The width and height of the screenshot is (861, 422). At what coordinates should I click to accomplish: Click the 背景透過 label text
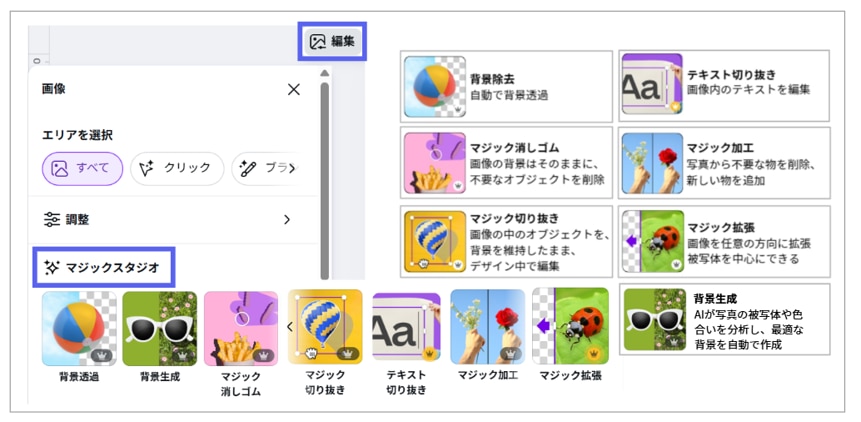pyautogui.click(x=79, y=377)
